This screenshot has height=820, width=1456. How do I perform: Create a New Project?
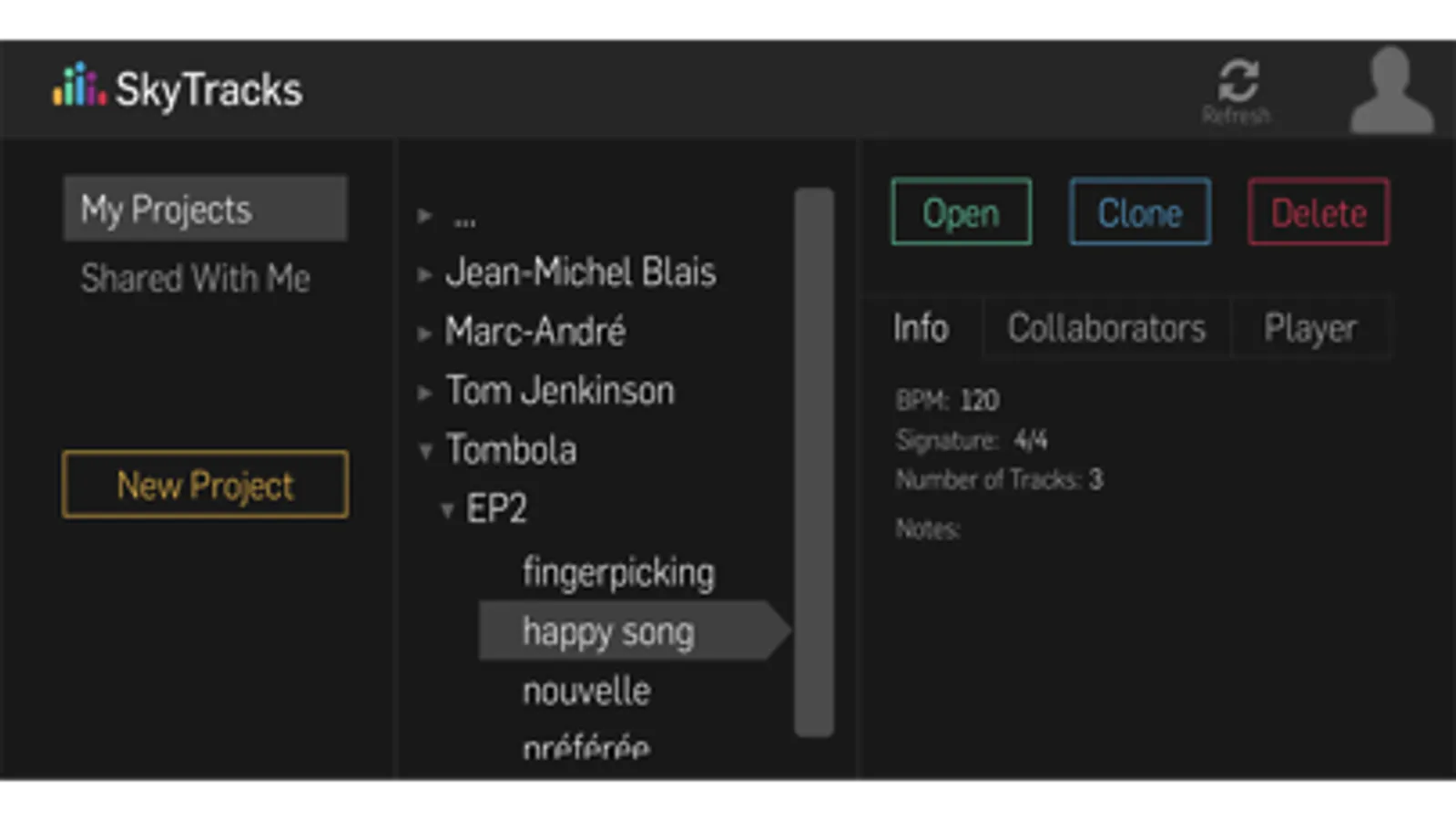coord(205,485)
